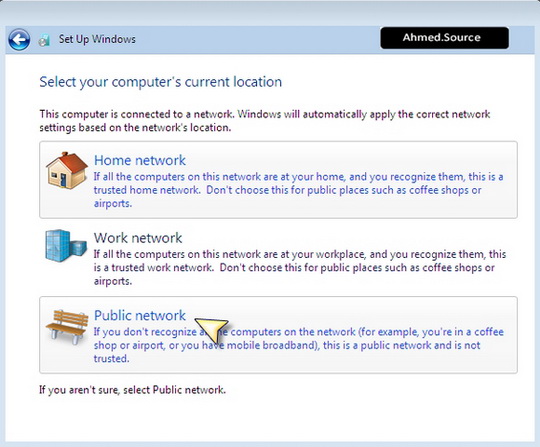The image size is (540, 447).
Task: Click the park bench icon for Public network
Action: coord(66,326)
